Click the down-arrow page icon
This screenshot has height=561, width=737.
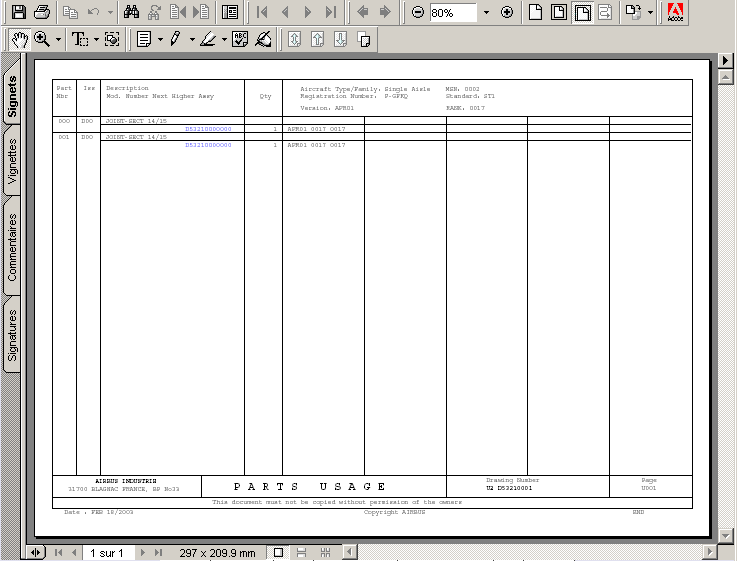[x=341, y=39]
